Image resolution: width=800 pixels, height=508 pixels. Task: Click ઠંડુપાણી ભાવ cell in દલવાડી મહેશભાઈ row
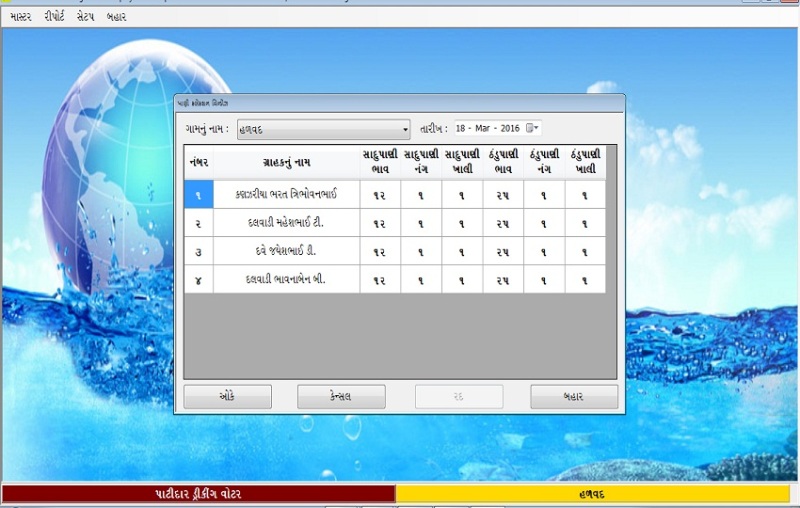503,223
